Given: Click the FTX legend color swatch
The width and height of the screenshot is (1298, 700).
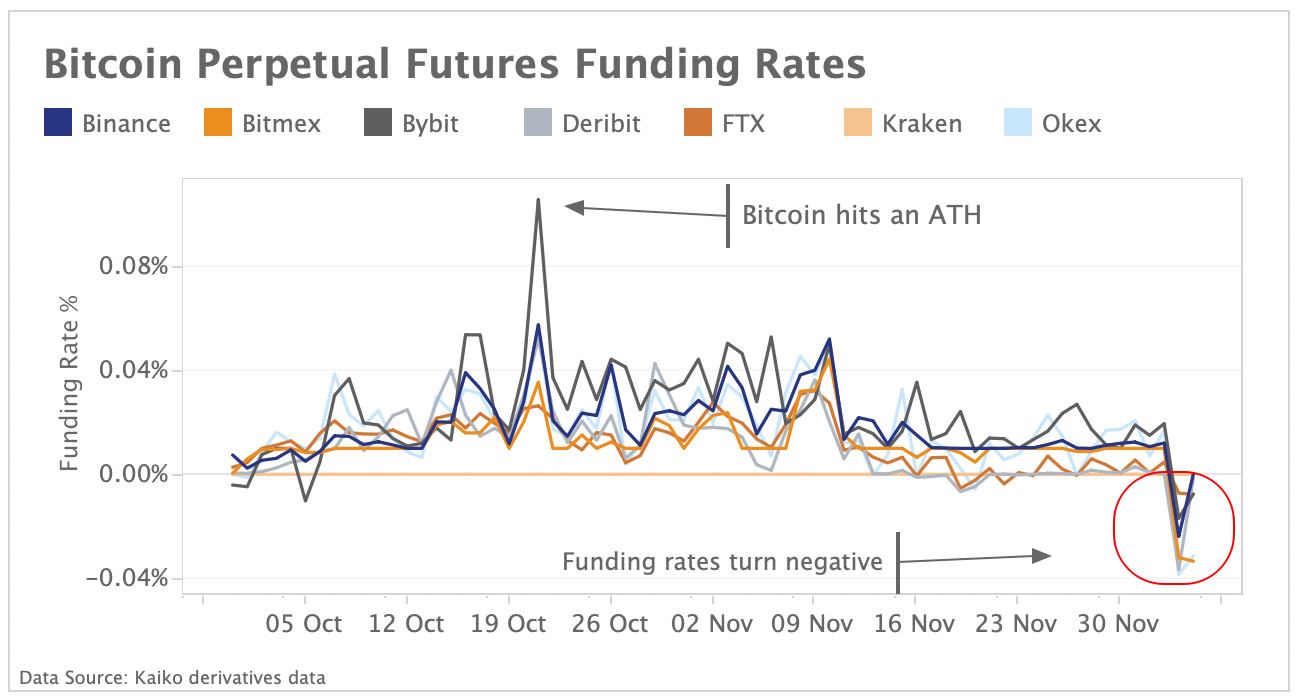Looking at the screenshot, I should pyautogui.click(x=696, y=123).
